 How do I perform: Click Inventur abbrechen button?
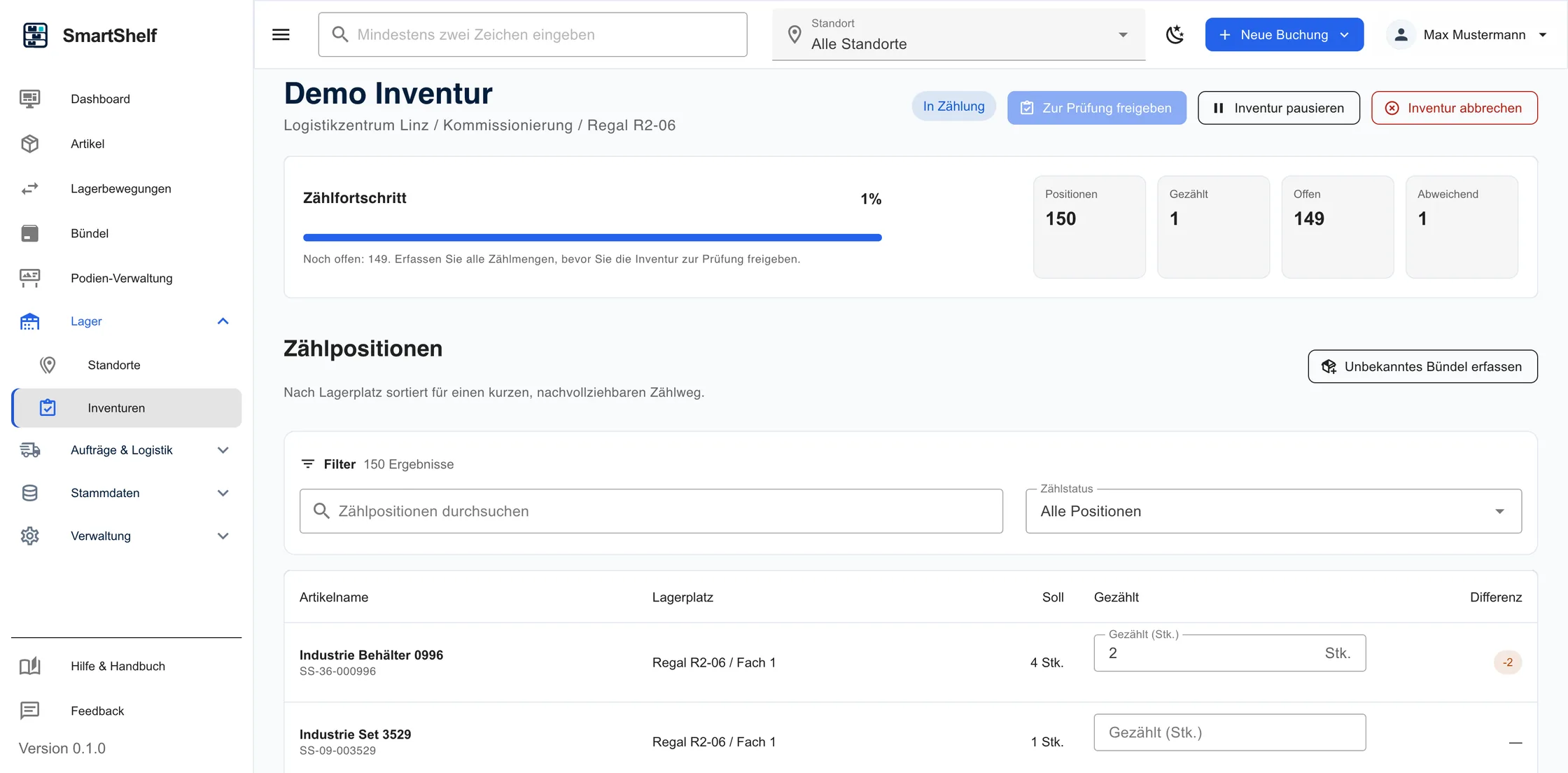[1454, 108]
